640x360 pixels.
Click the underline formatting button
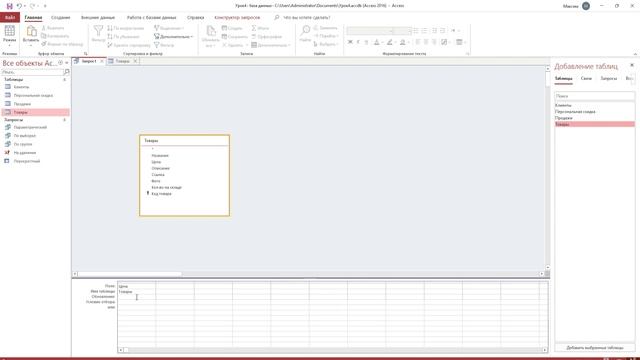click(366, 42)
